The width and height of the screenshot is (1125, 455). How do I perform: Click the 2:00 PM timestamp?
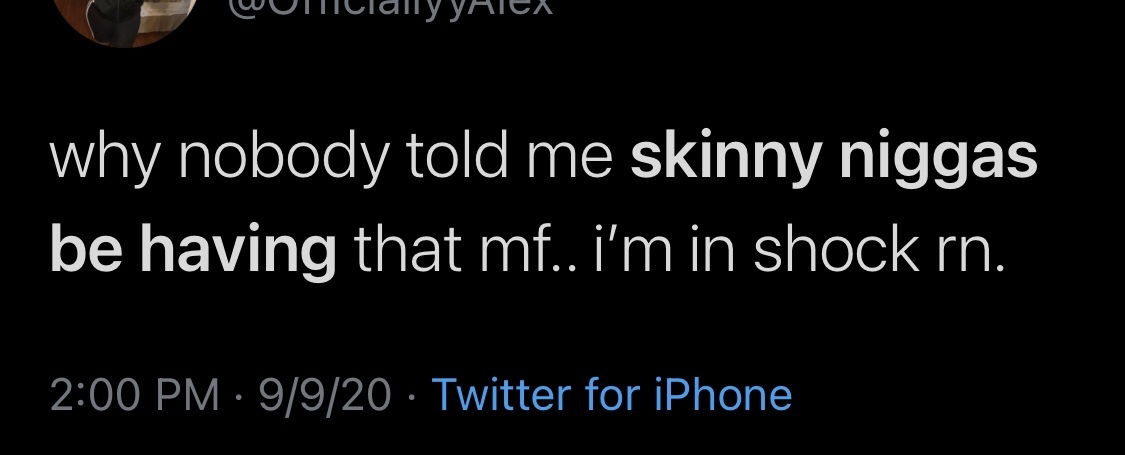[x=133, y=395]
